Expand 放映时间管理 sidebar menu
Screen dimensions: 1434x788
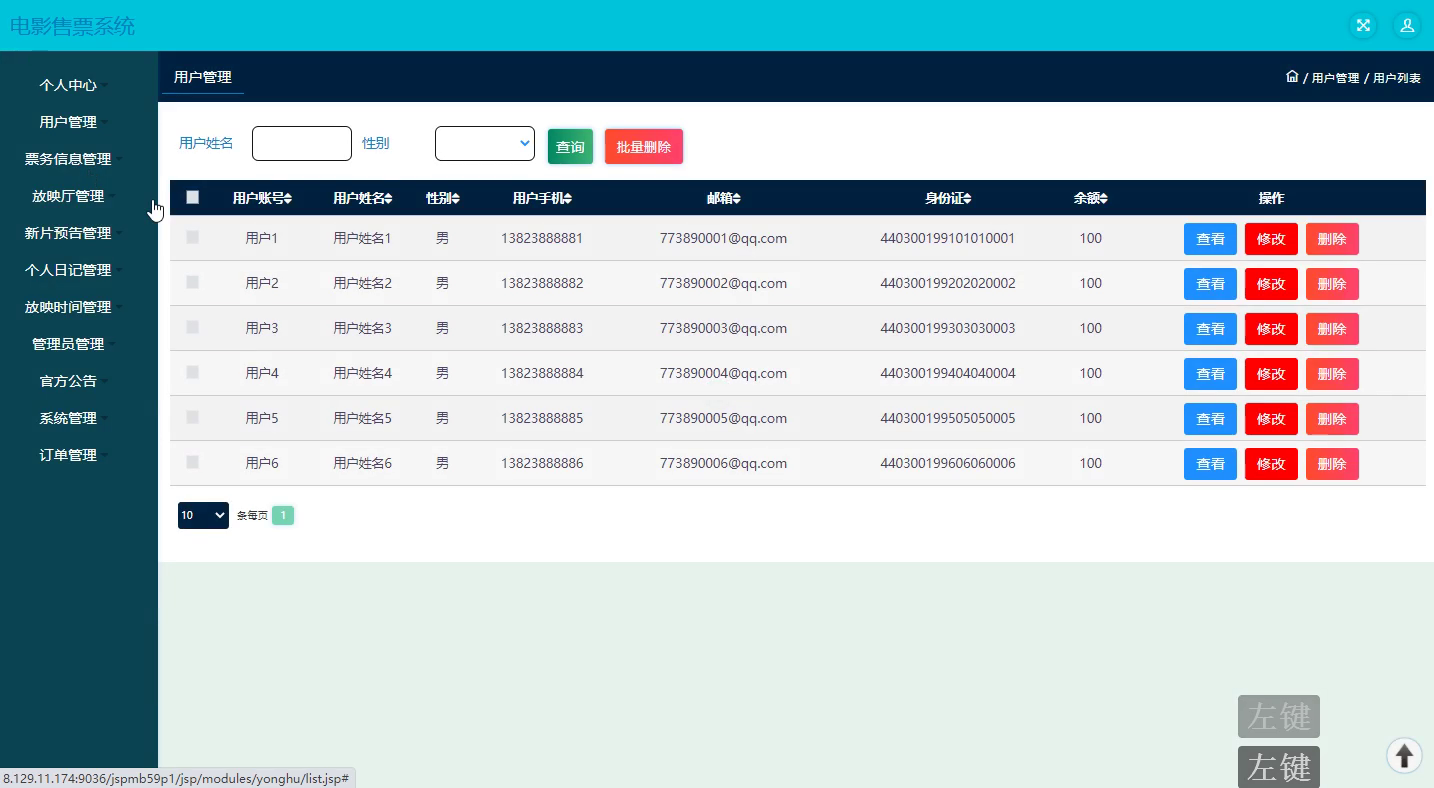click(68, 307)
